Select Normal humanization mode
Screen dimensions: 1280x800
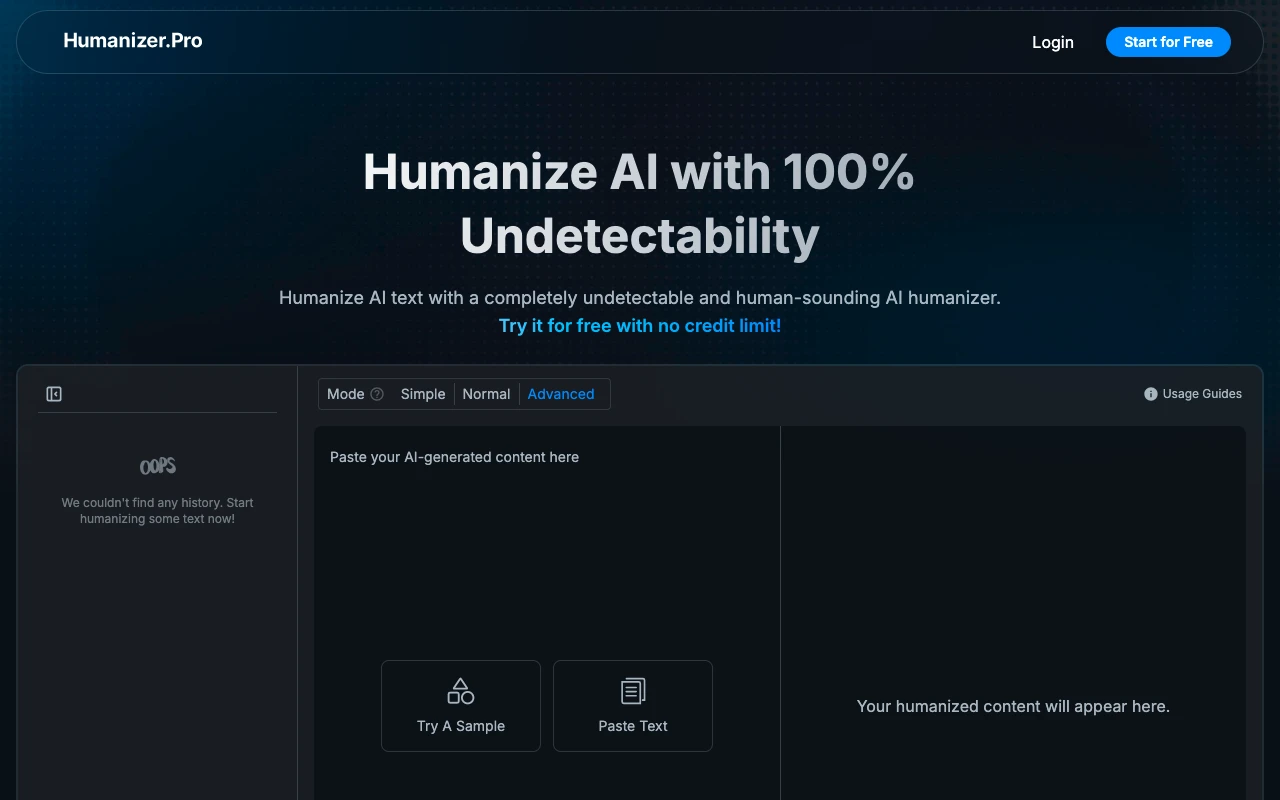(x=486, y=394)
